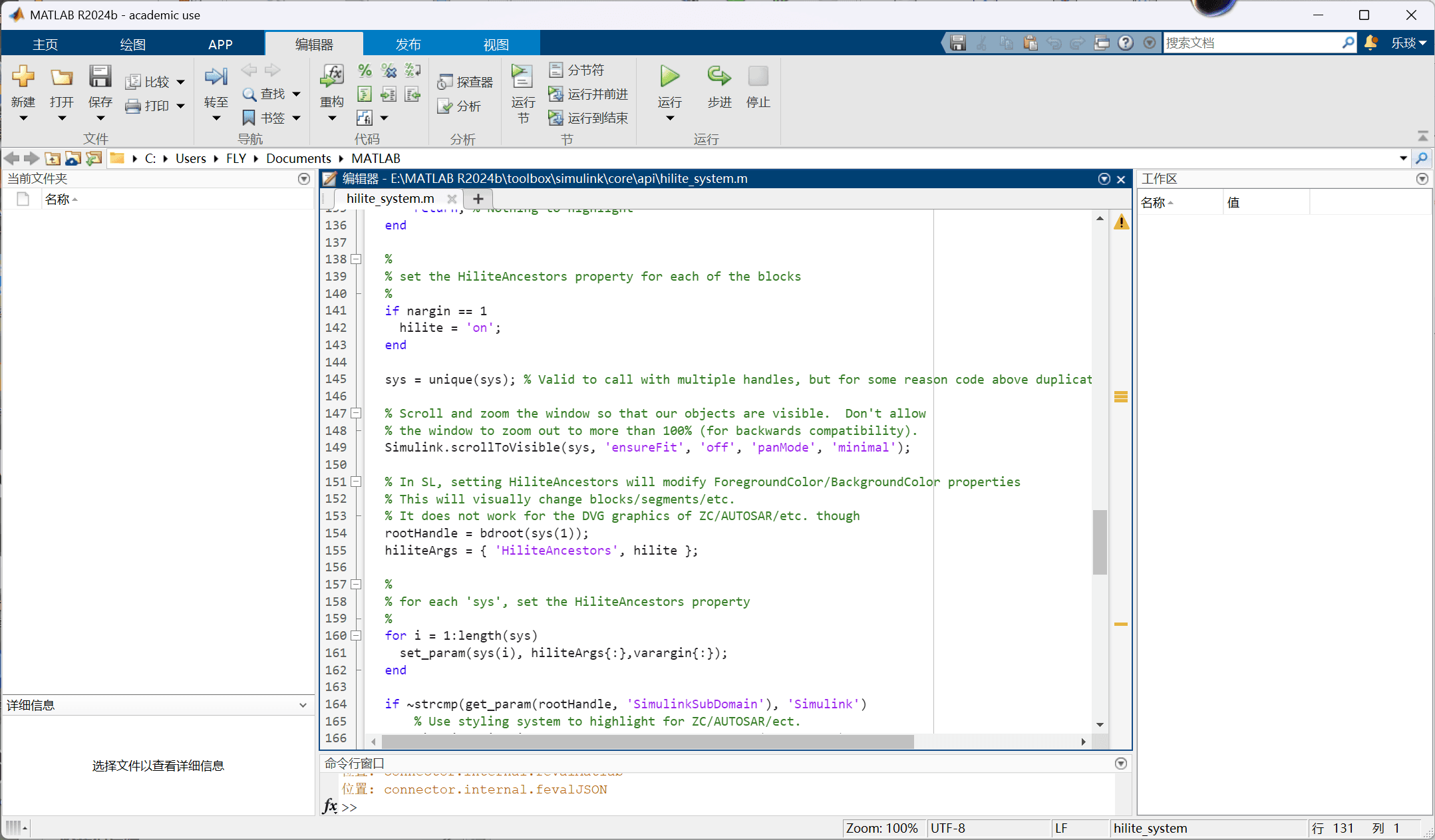Viewport: 1435px width, 840px height.
Task: Expand the 运行 (Run) options dropdown arrow
Action: [x=670, y=118]
